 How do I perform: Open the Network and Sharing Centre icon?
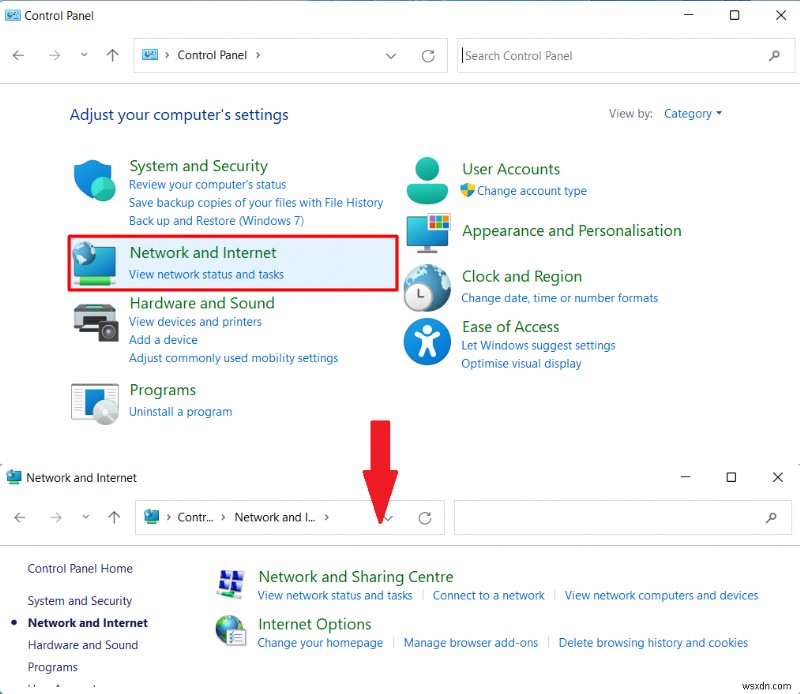[x=231, y=584]
